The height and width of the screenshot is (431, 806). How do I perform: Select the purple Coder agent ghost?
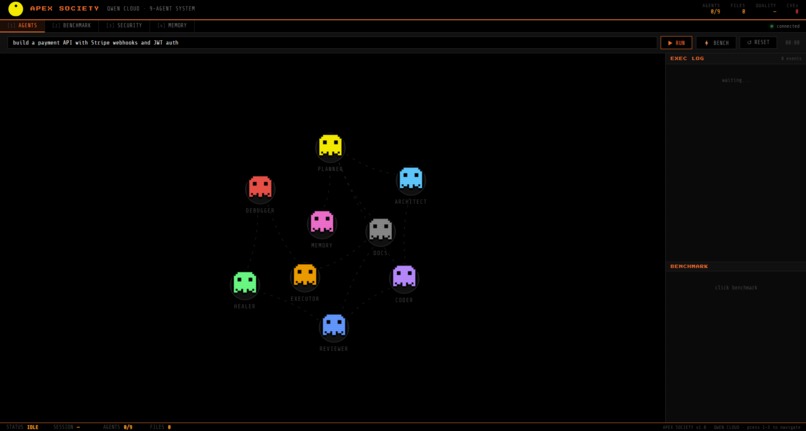404,277
